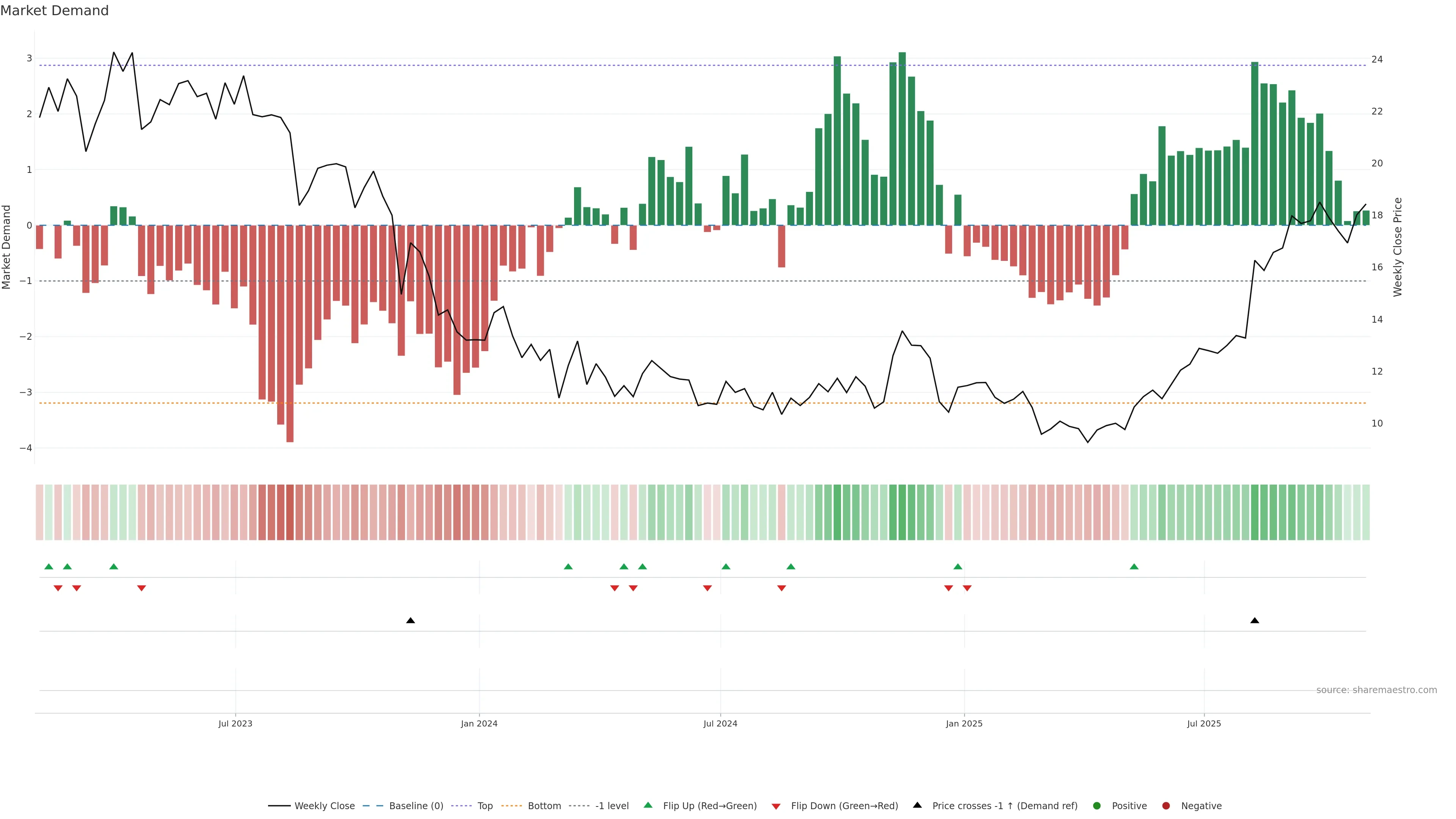This screenshot has height=819, width=1456.
Task: Click red Flip Down legend triangle icon
Action: click(776, 806)
